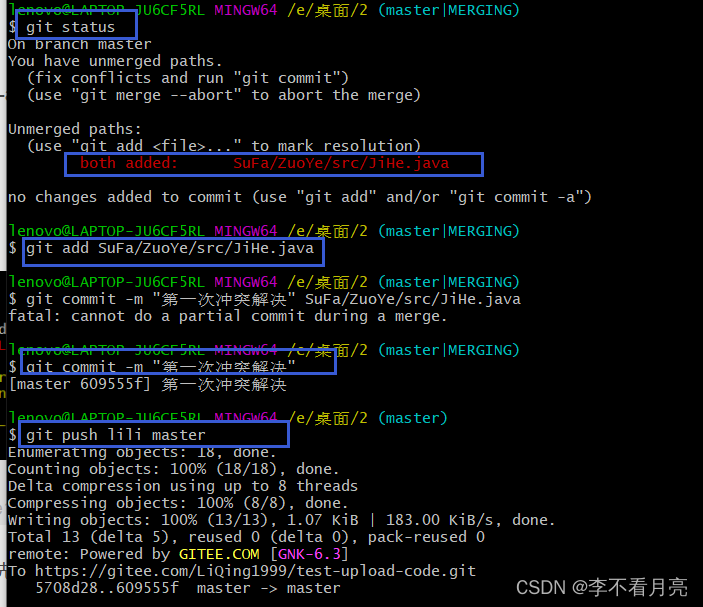
Task: Click the 'Writing objects: 100% (13/13)' line
Action: 282,520
